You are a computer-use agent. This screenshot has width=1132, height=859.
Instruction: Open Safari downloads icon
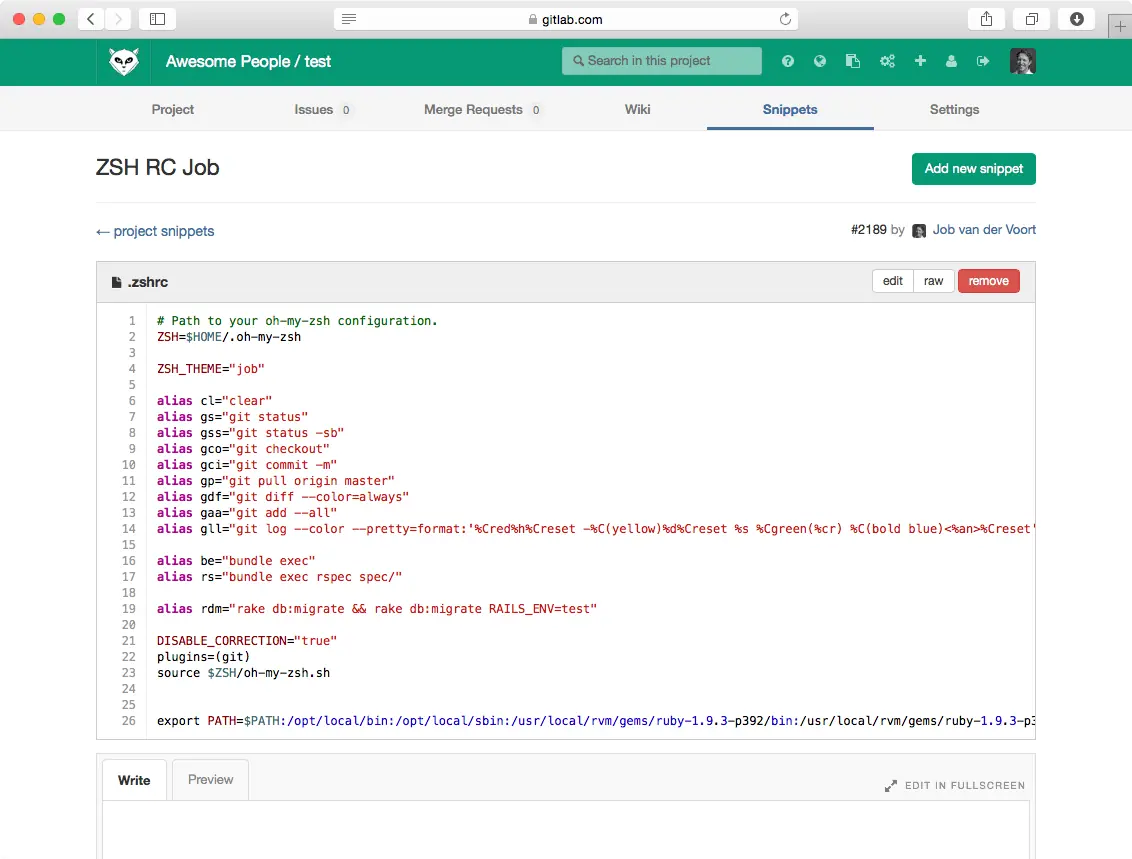click(1076, 19)
